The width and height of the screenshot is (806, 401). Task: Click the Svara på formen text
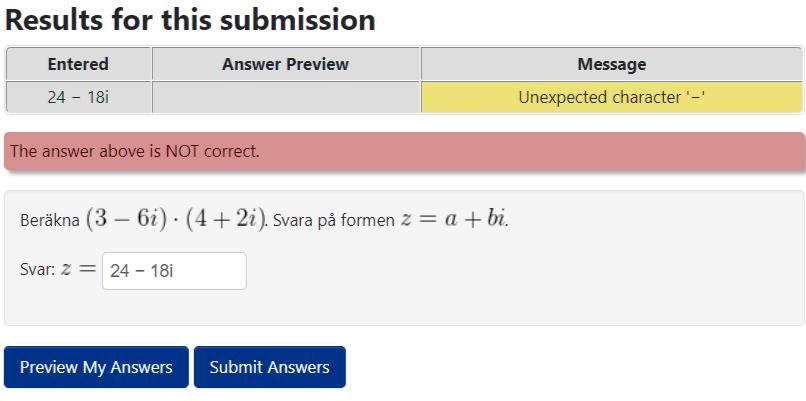pyautogui.click(x=333, y=220)
